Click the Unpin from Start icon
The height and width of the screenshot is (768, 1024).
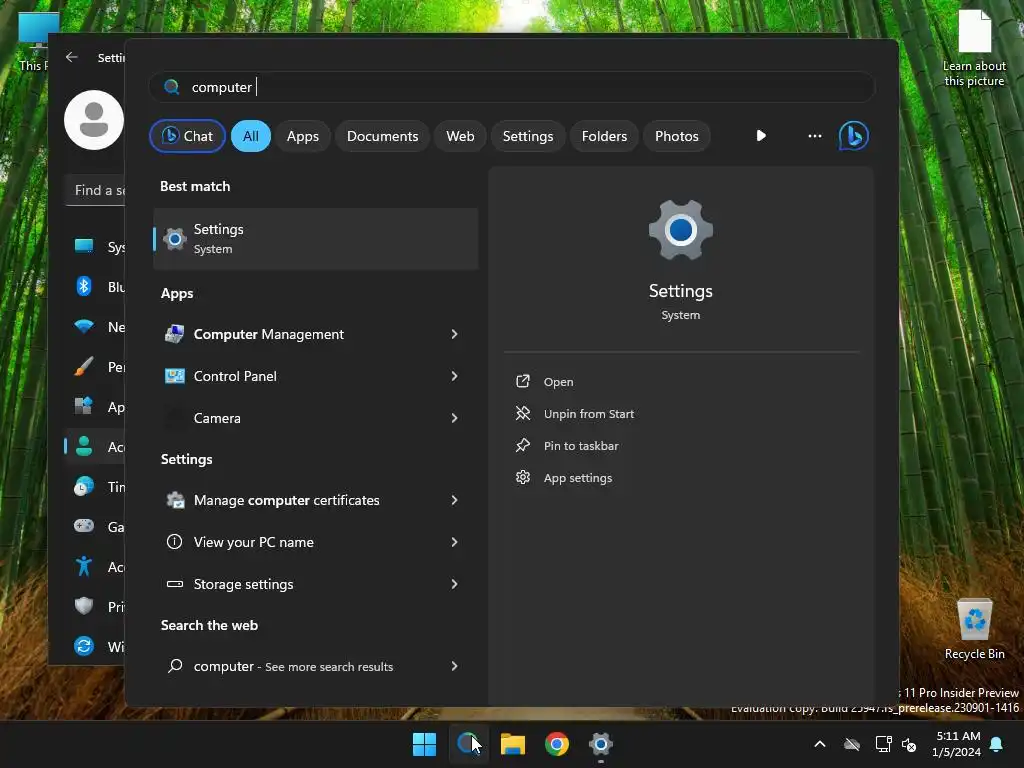coord(522,413)
